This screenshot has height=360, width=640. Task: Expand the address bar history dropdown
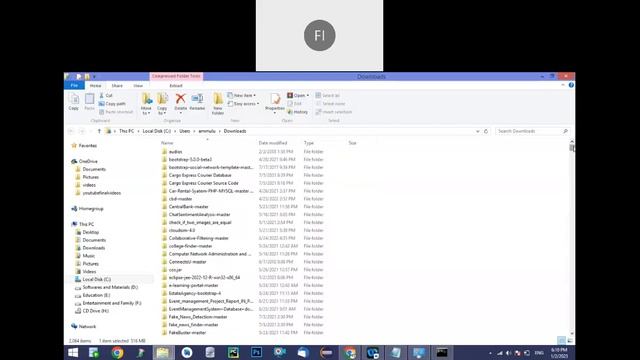point(478,131)
